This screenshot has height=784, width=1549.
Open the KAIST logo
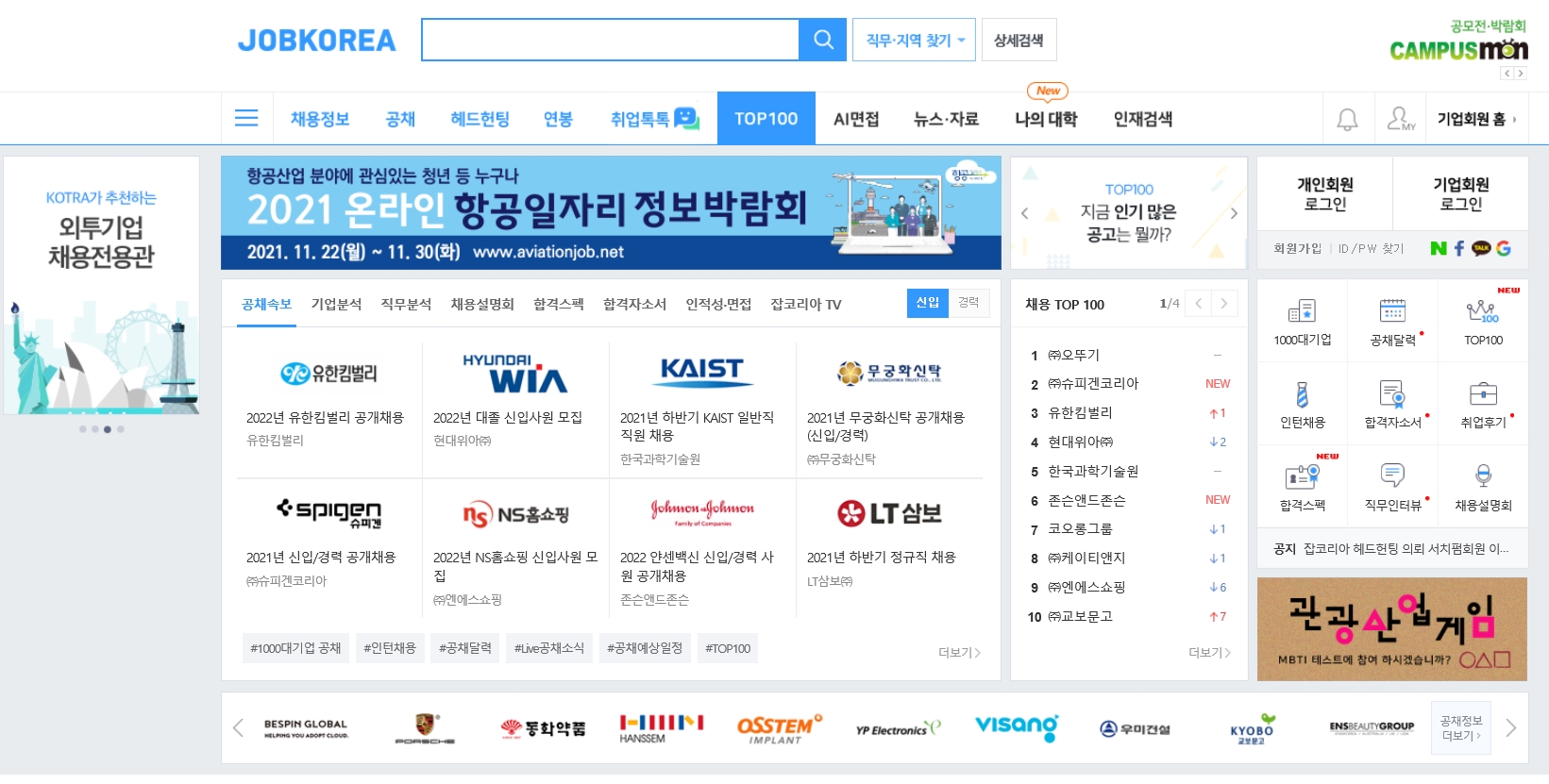(x=702, y=372)
